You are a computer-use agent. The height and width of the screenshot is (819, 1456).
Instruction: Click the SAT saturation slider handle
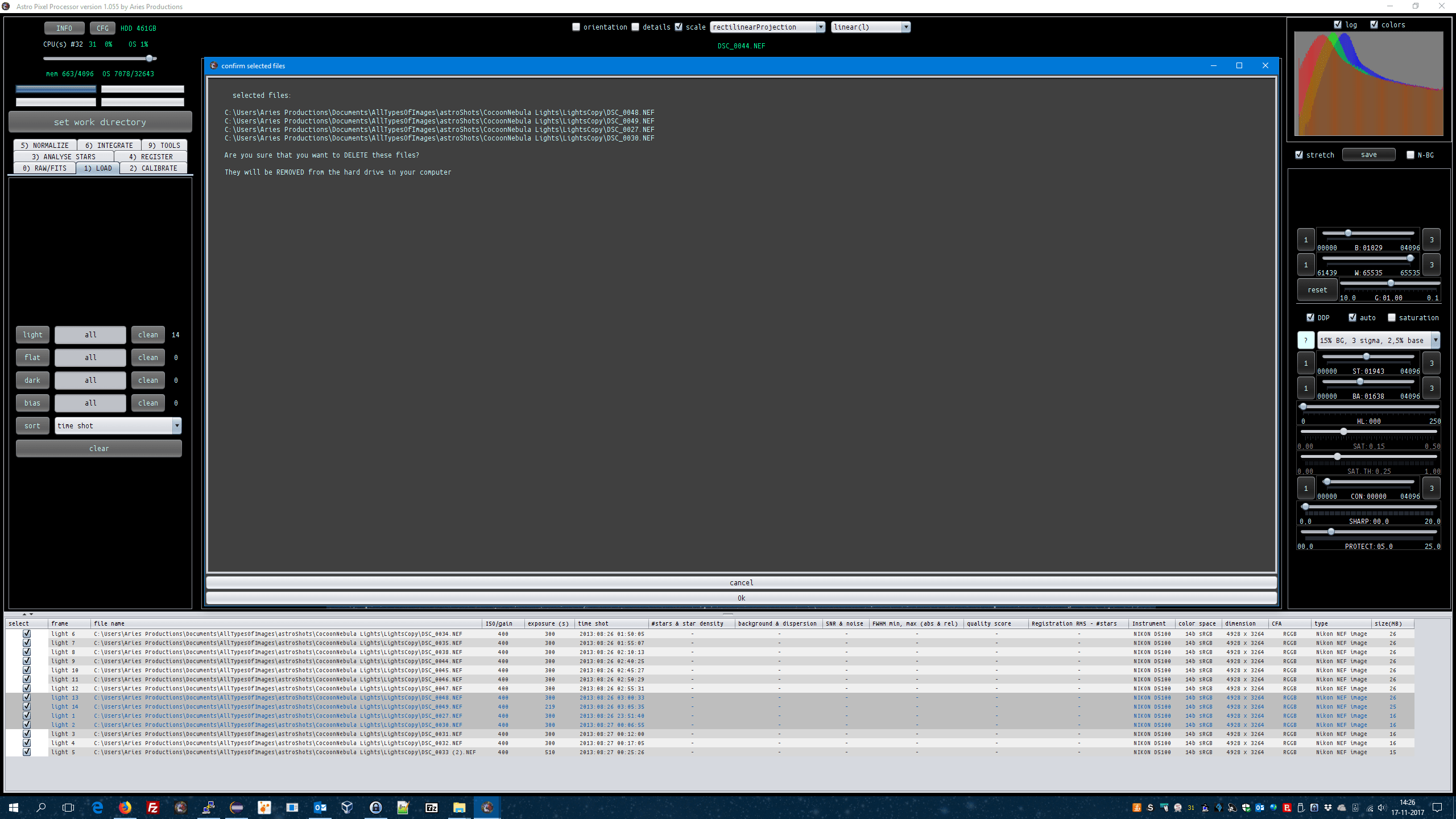tap(1343, 432)
